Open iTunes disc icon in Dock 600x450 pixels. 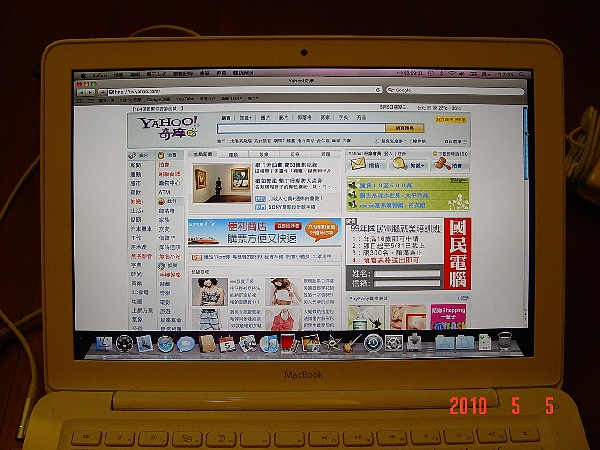pyautogui.click(x=269, y=343)
